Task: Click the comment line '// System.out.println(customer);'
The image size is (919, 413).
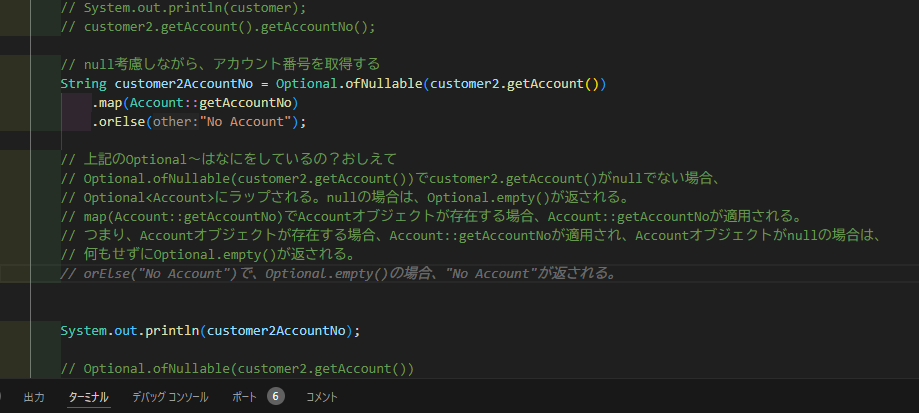Action: (x=183, y=8)
